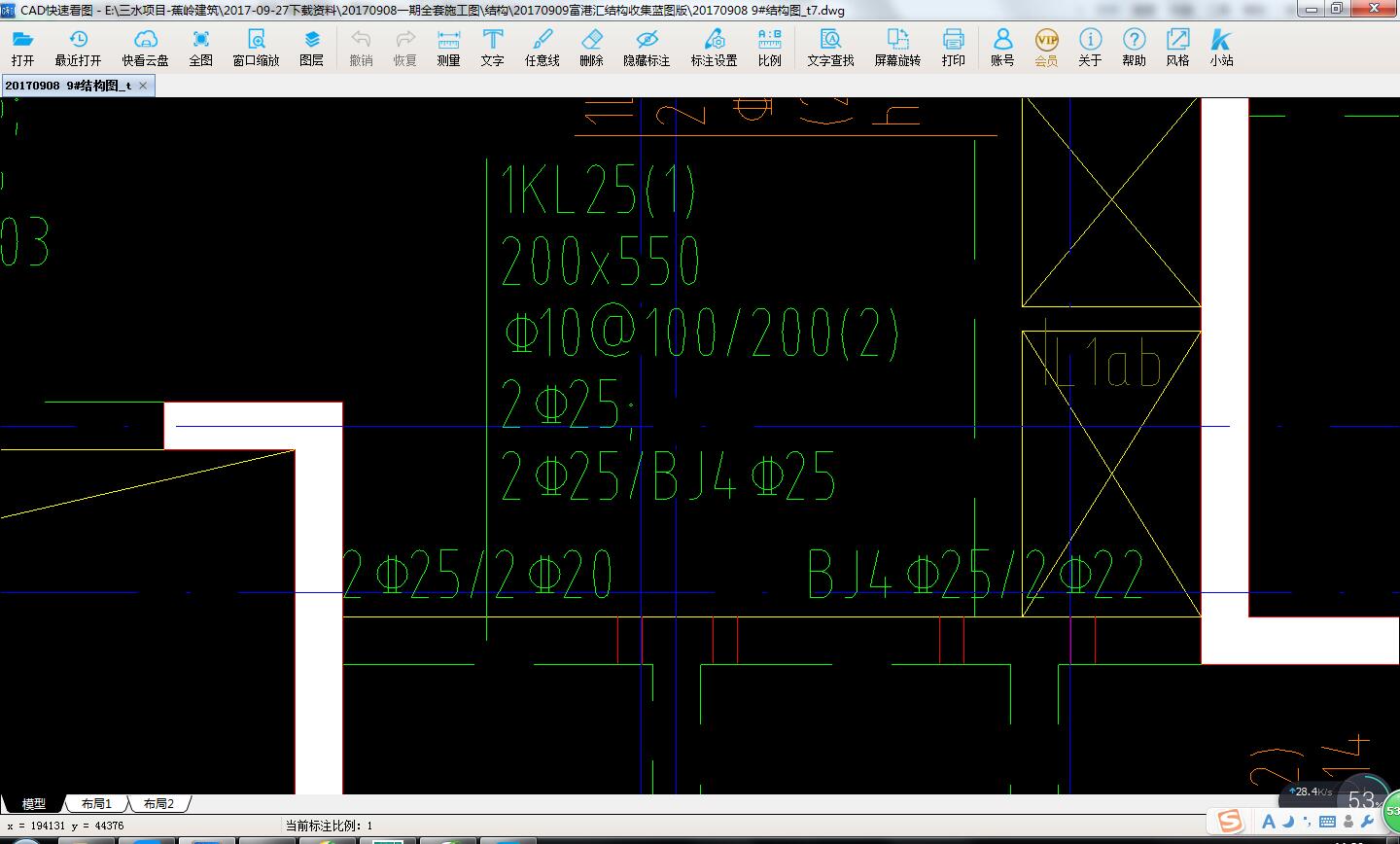
Task: Click the x y coordinate readout
Action: click(65, 826)
